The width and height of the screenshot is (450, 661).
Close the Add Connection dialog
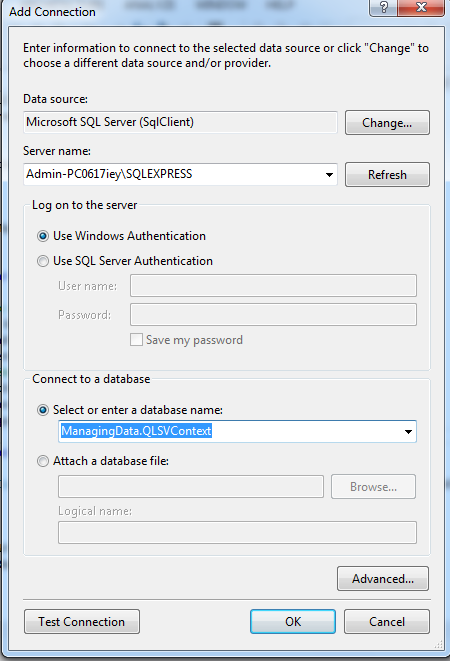coord(421,8)
